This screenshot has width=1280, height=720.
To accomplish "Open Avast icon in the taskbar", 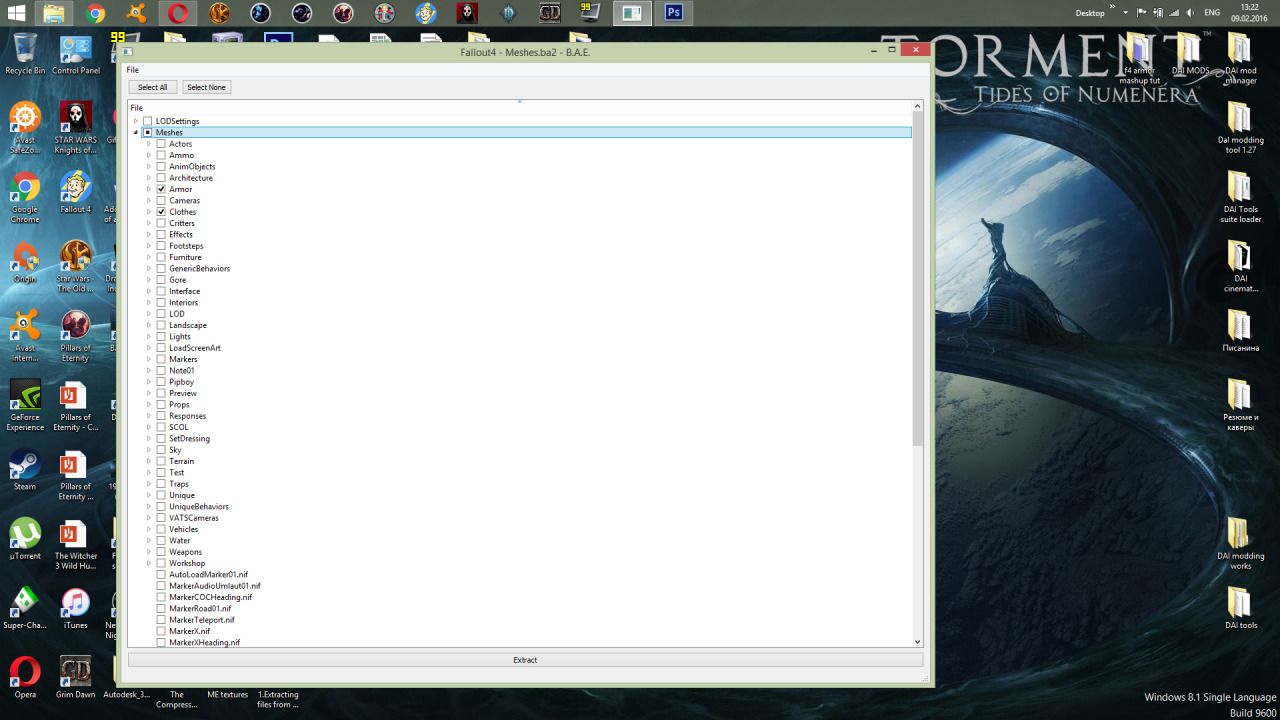I will coord(137,13).
